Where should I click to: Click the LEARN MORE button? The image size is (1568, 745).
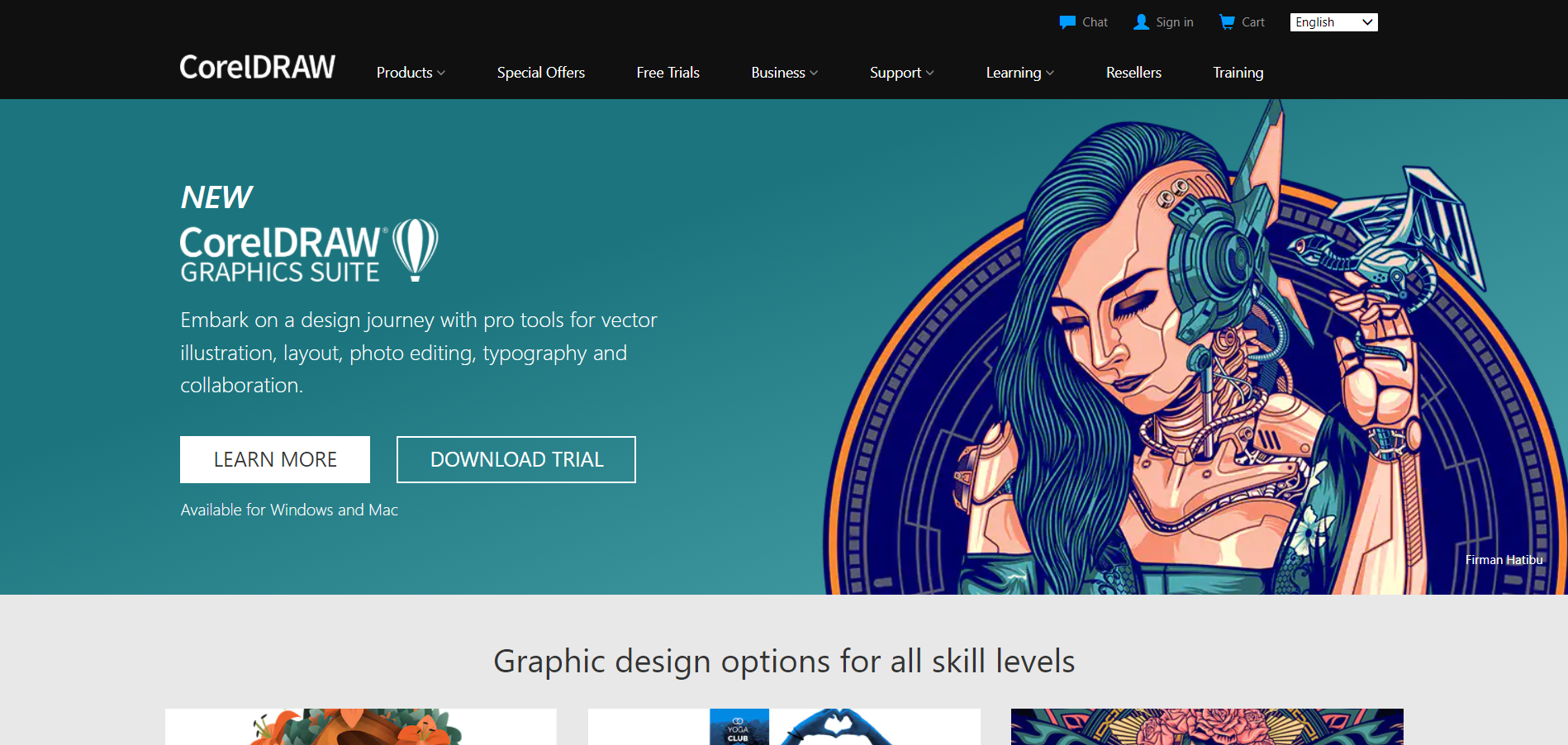tap(275, 459)
